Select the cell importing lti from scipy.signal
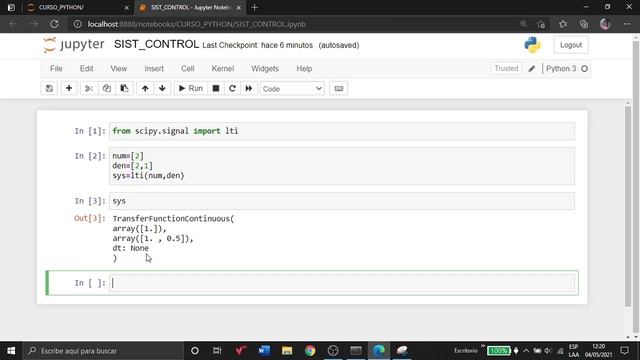The width and height of the screenshot is (640, 360). pyautogui.click(x=342, y=131)
